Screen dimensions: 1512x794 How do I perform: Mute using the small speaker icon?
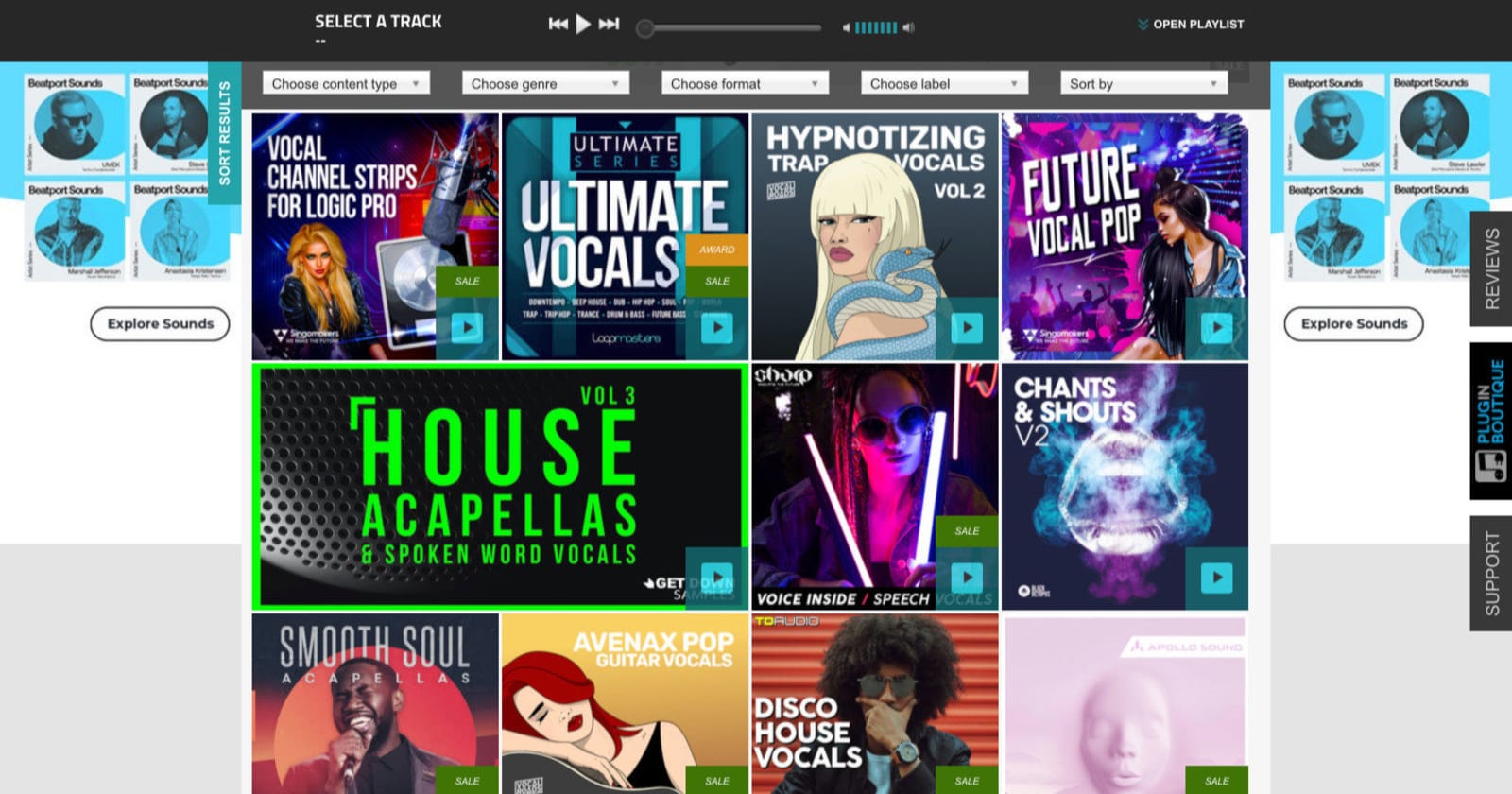pos(847,27)
